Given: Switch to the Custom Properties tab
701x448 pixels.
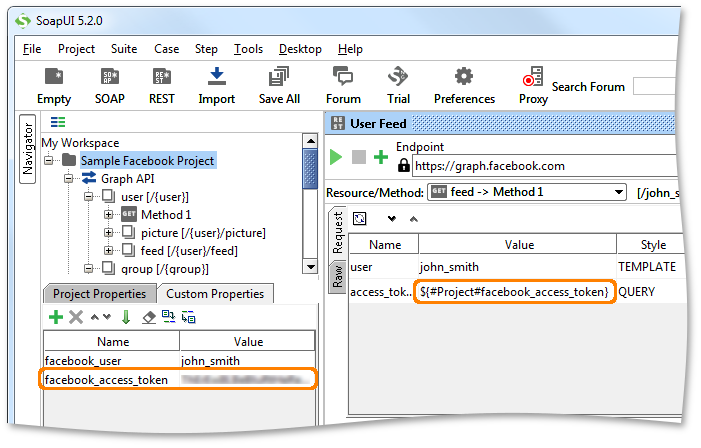Looking at the screenshot, I should pos(215,294).
